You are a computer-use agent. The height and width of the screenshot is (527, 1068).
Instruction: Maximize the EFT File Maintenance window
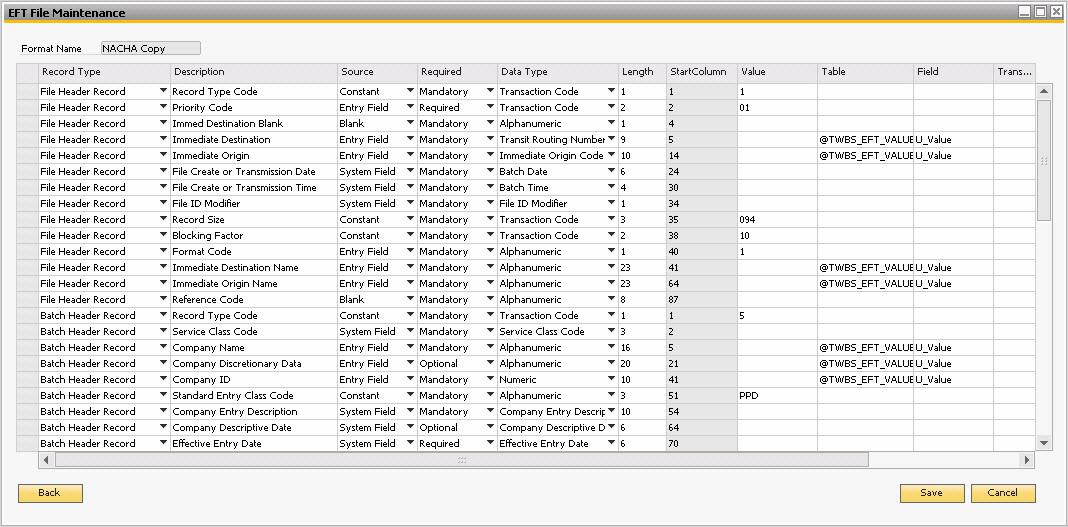click(1040, 12)
